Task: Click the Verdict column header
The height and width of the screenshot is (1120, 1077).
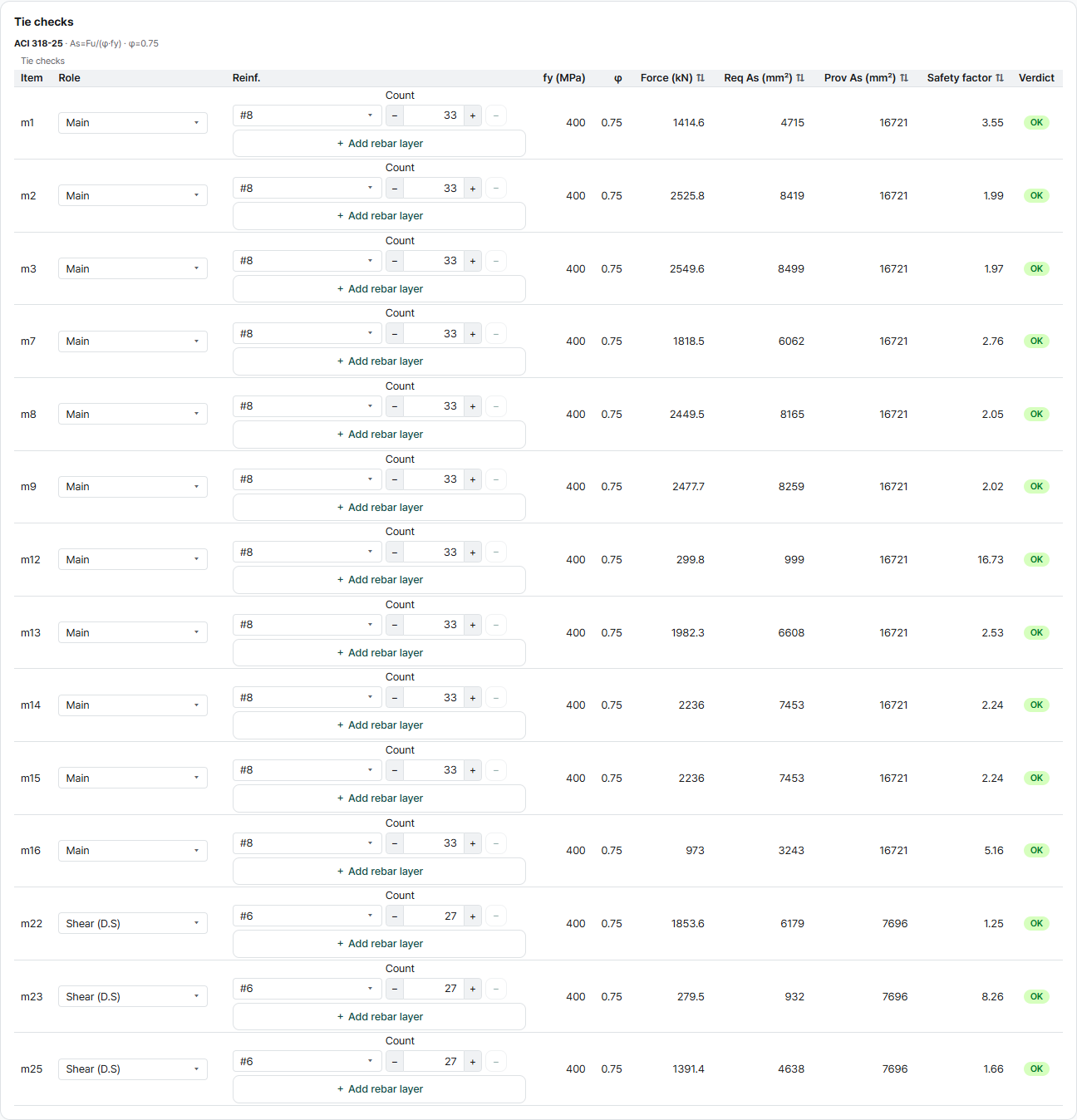Action: (x=1036, y=78)
